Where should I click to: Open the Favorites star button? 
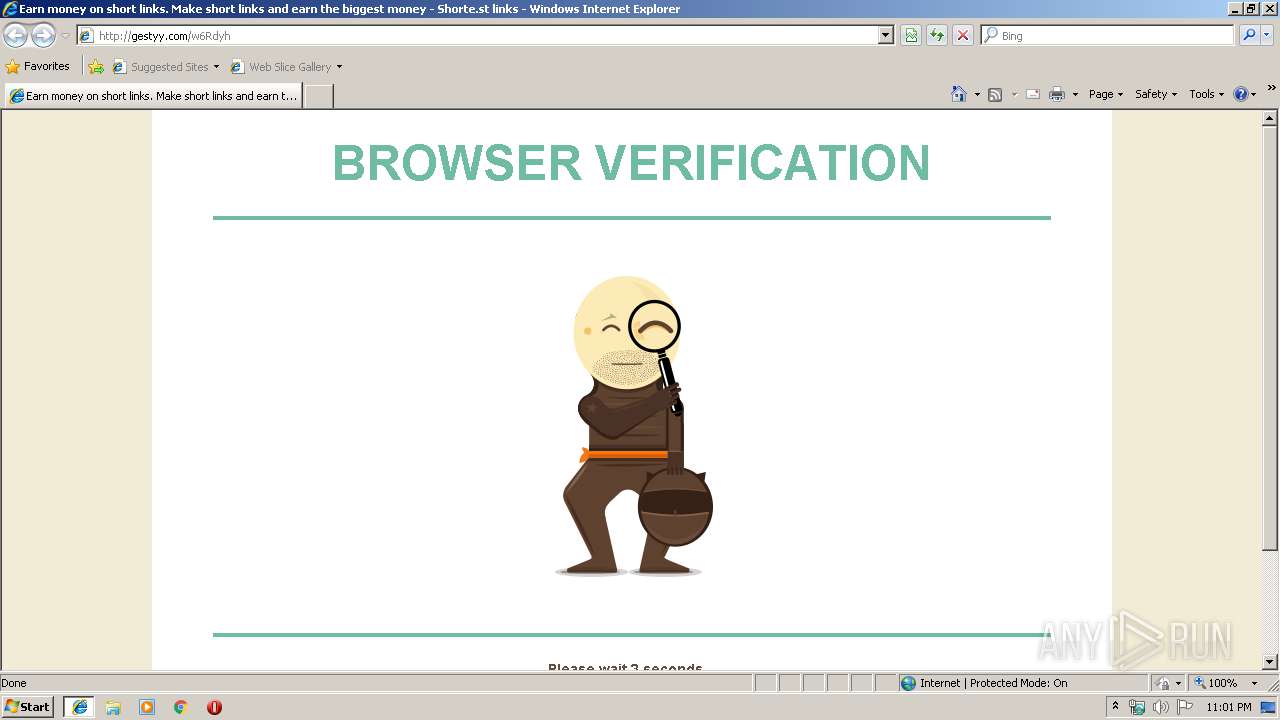(x=38, y=66)
